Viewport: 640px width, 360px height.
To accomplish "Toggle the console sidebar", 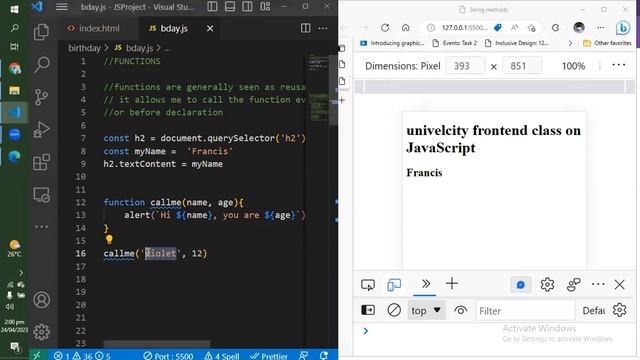I will coord(368,310).
